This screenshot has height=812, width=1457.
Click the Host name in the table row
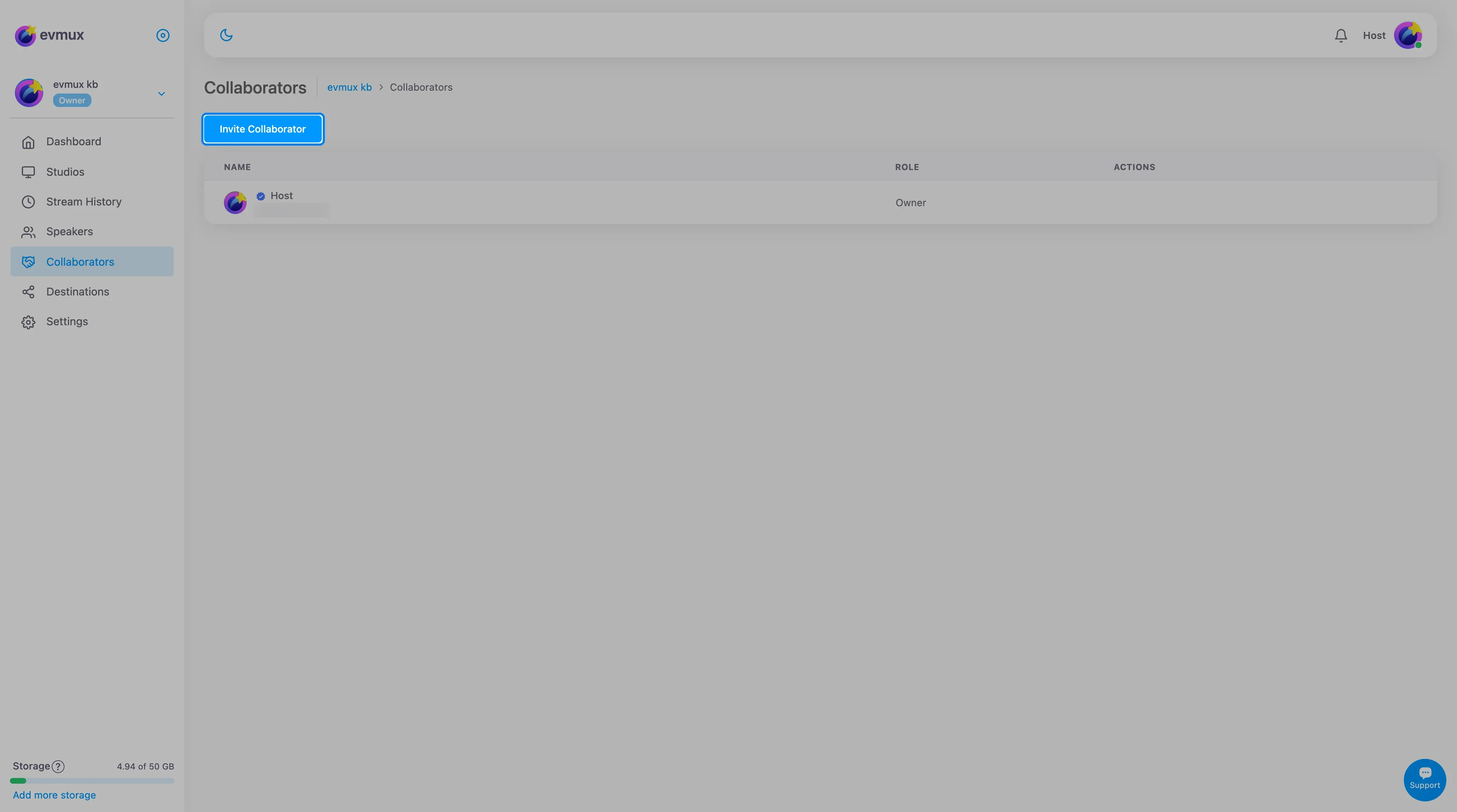(x=282, y=196)
